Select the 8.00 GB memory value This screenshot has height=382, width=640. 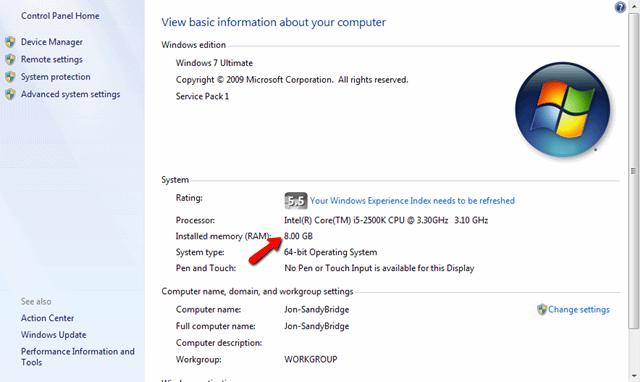[298, 236]
